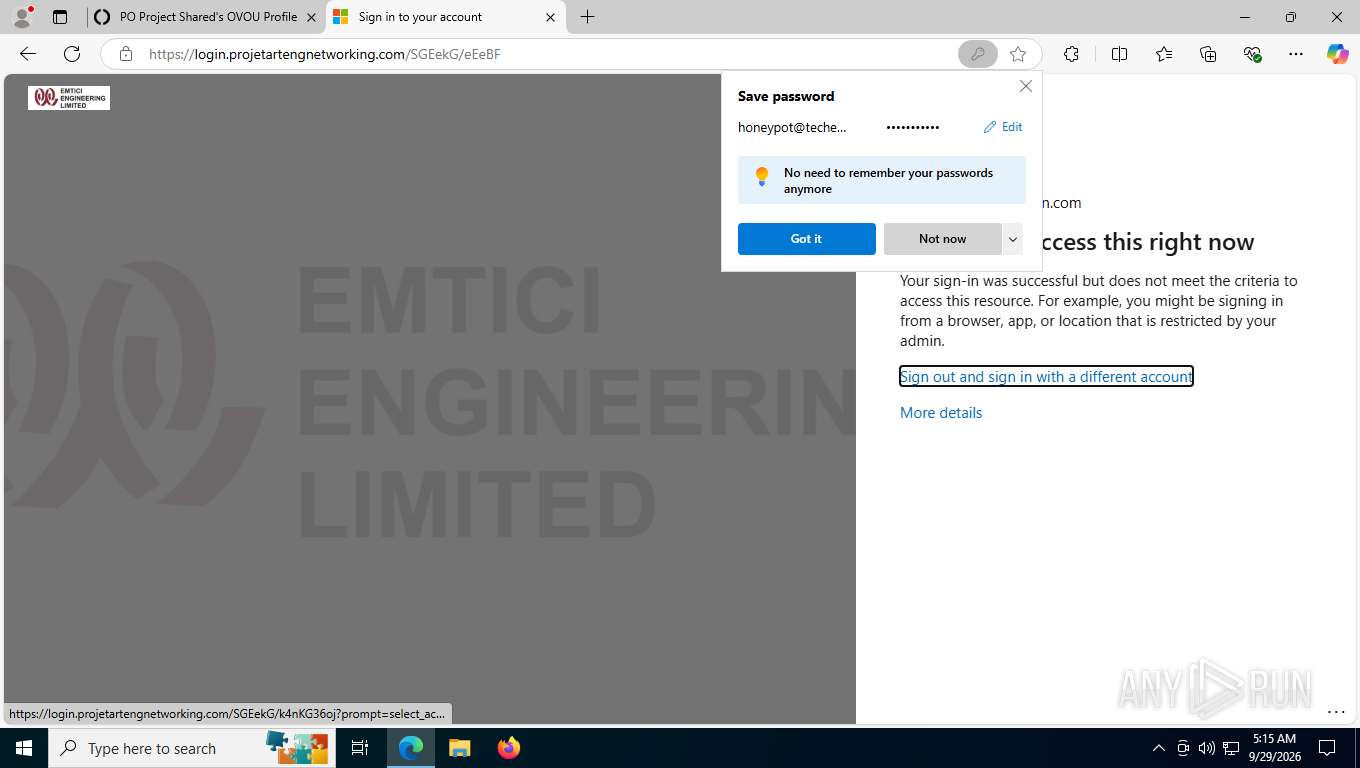Toggle split screen view
This screenshot has height=768, width=1360.
point(1119,54)
